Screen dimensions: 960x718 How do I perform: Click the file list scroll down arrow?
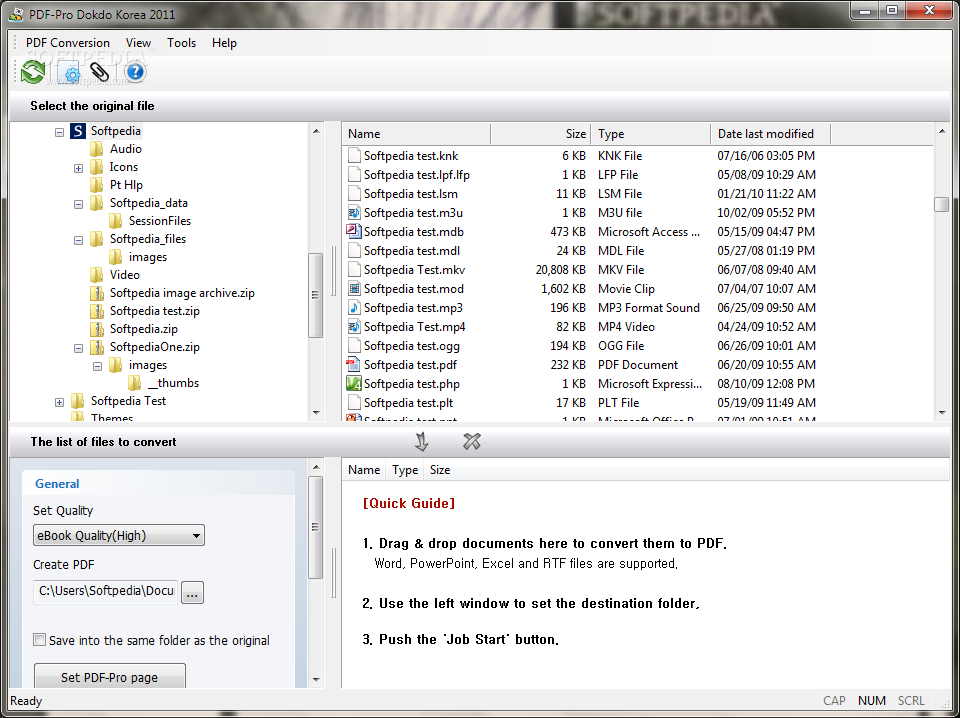(x=942, y=413)
